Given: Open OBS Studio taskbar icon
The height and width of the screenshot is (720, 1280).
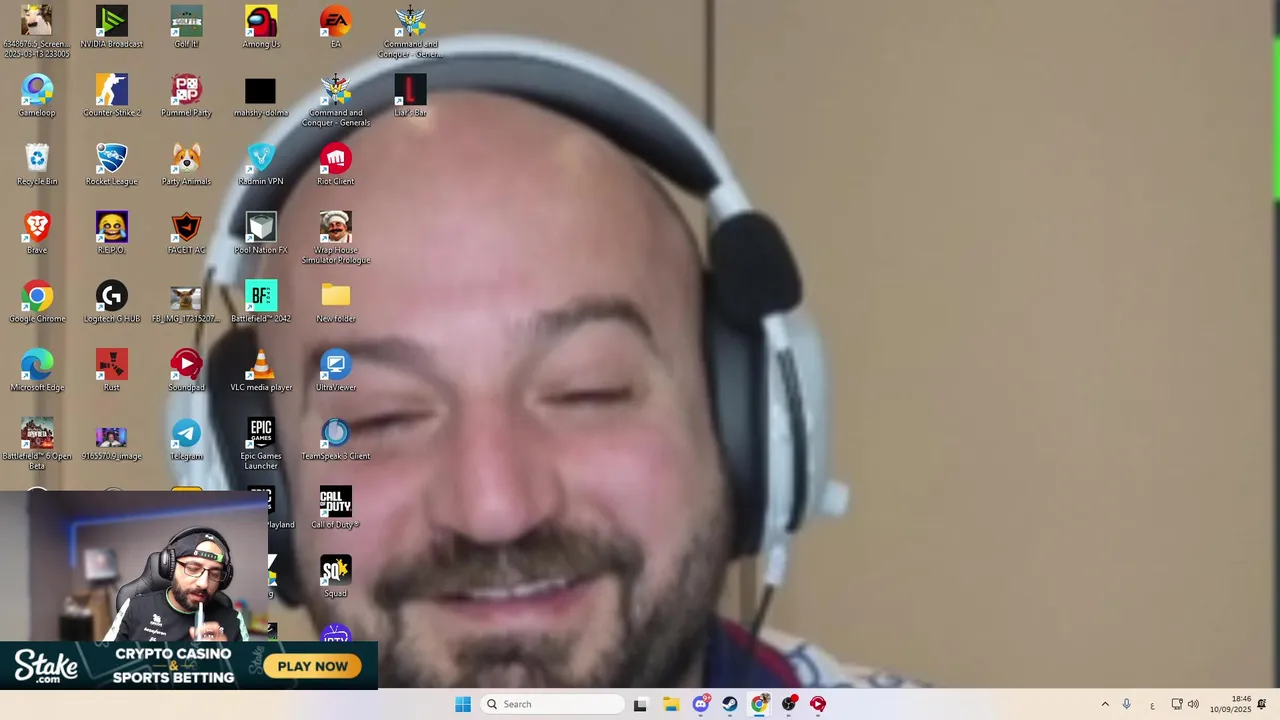Looking at the screenshot, I should point(789,704).
